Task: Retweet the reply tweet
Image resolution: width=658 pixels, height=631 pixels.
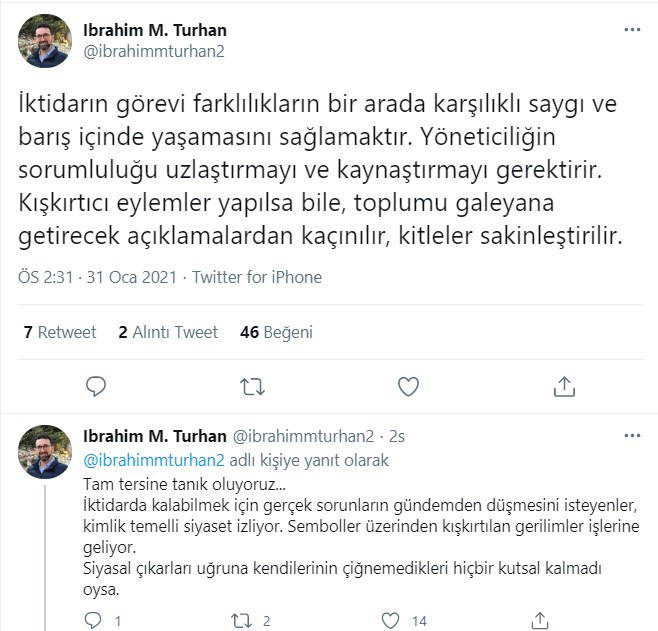Action: pos(240,621)
